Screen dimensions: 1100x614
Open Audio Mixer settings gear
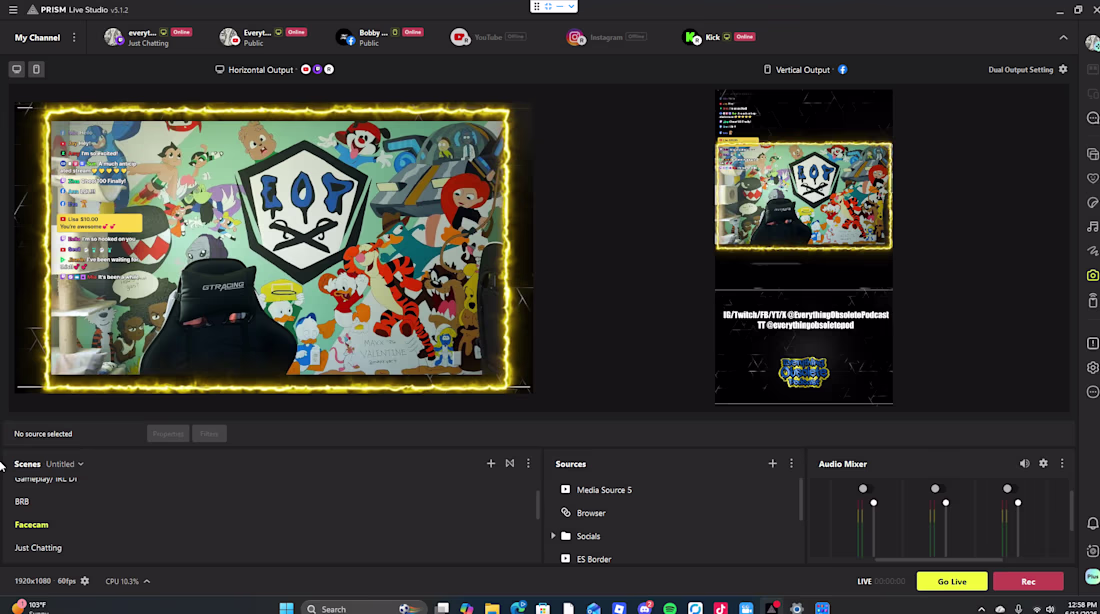click(x=1043, y=464)
